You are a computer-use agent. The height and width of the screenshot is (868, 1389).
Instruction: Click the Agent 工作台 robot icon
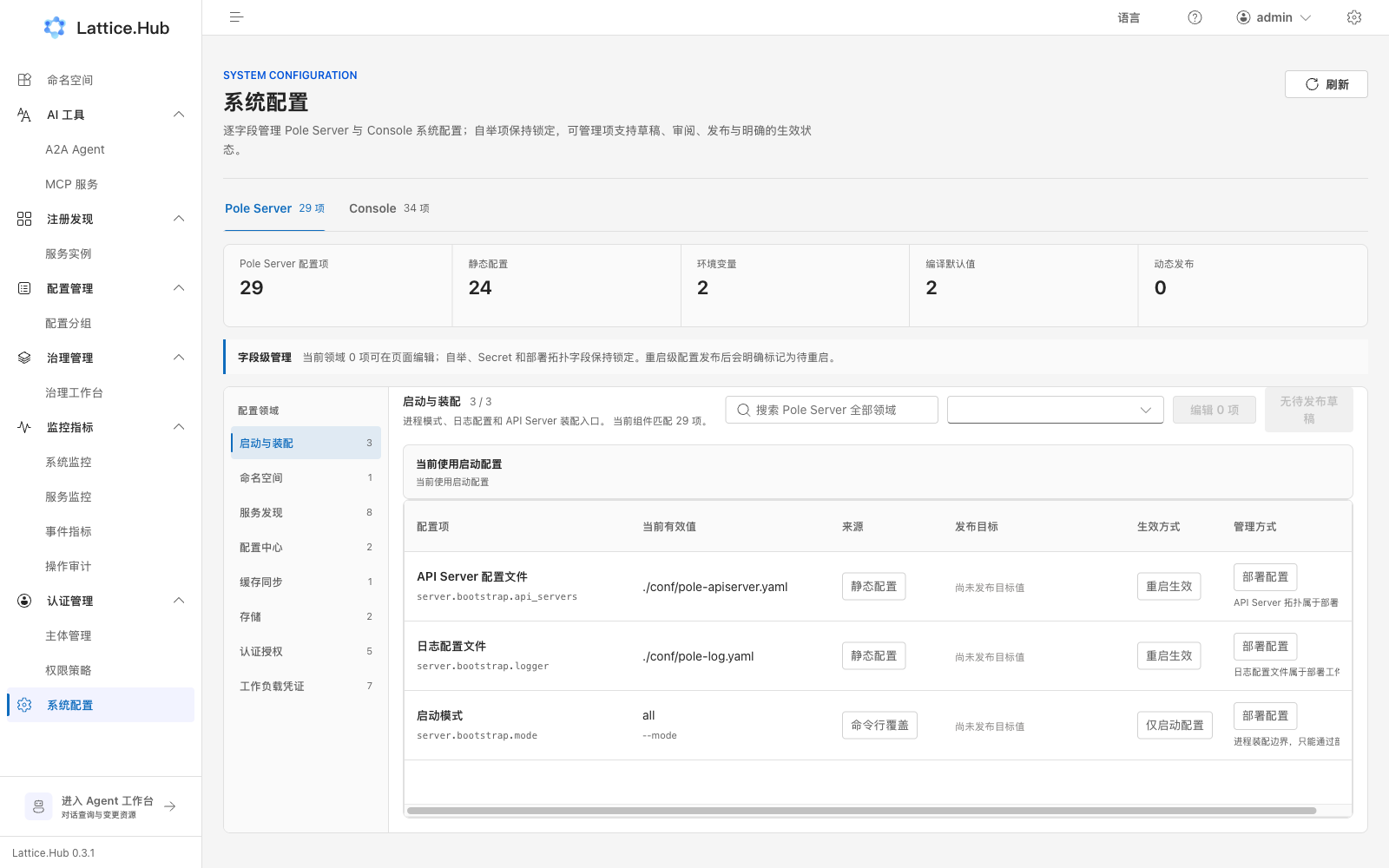[38, 806]
